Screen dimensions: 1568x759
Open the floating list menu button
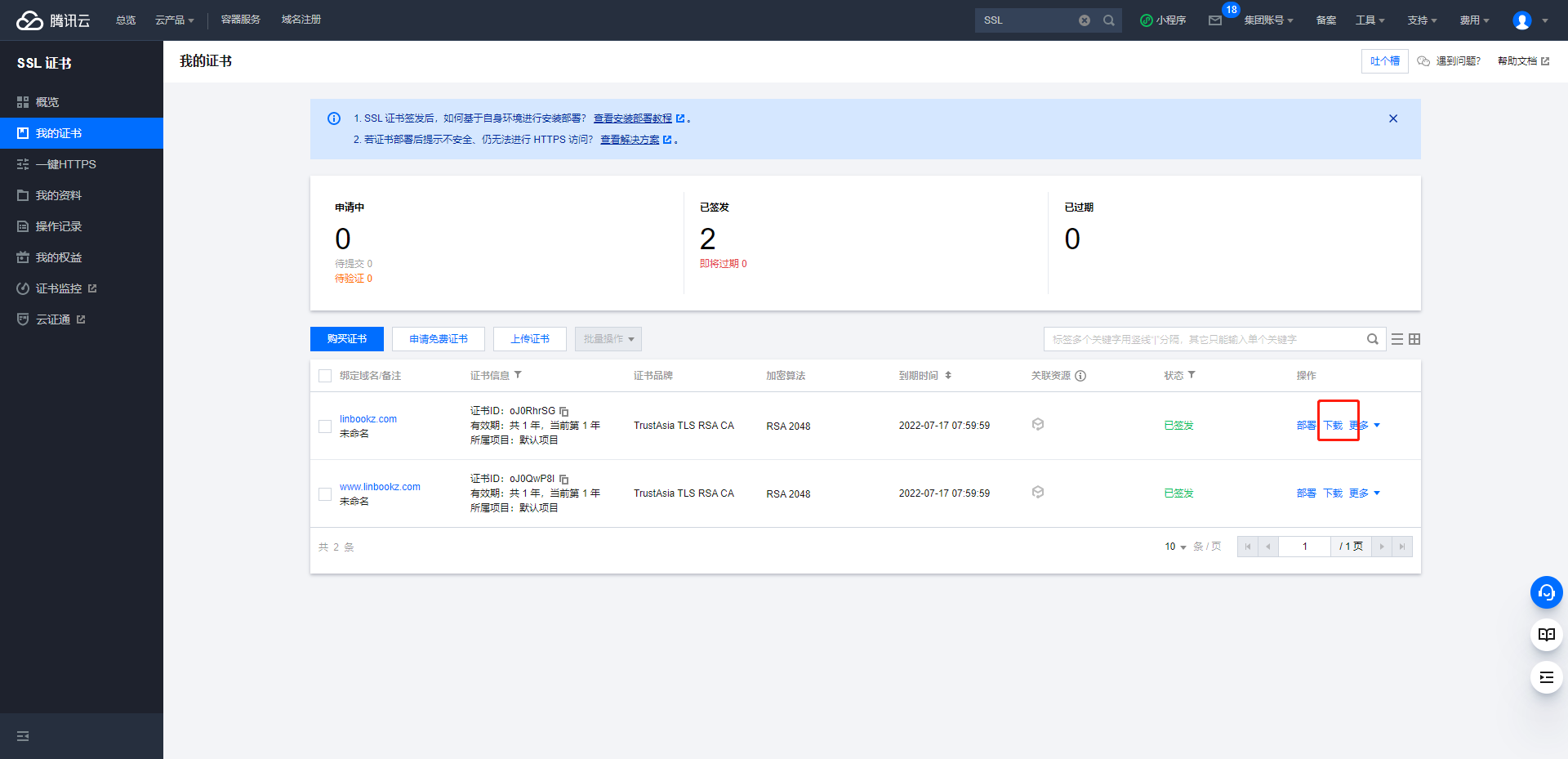(1547, 677)
